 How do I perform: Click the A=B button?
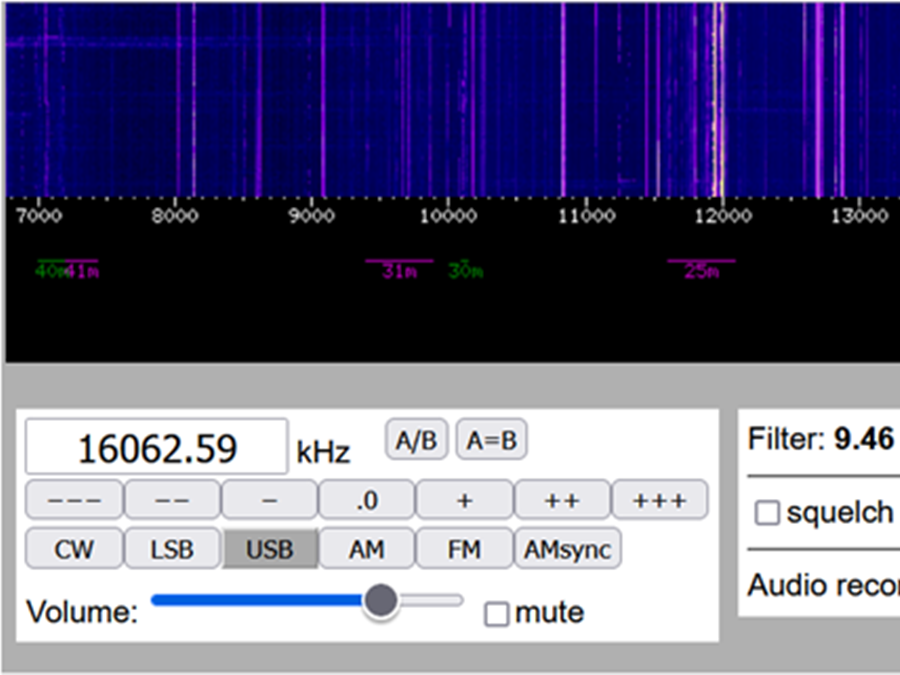click(x=491, y=439)
